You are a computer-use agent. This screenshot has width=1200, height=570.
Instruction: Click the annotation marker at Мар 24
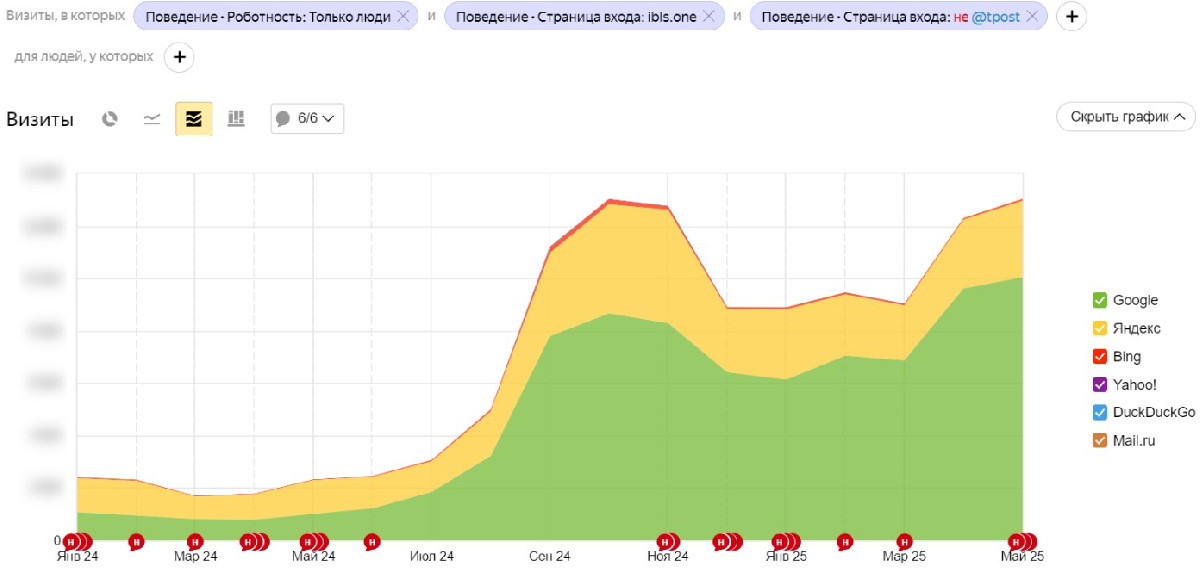point(195,541)
